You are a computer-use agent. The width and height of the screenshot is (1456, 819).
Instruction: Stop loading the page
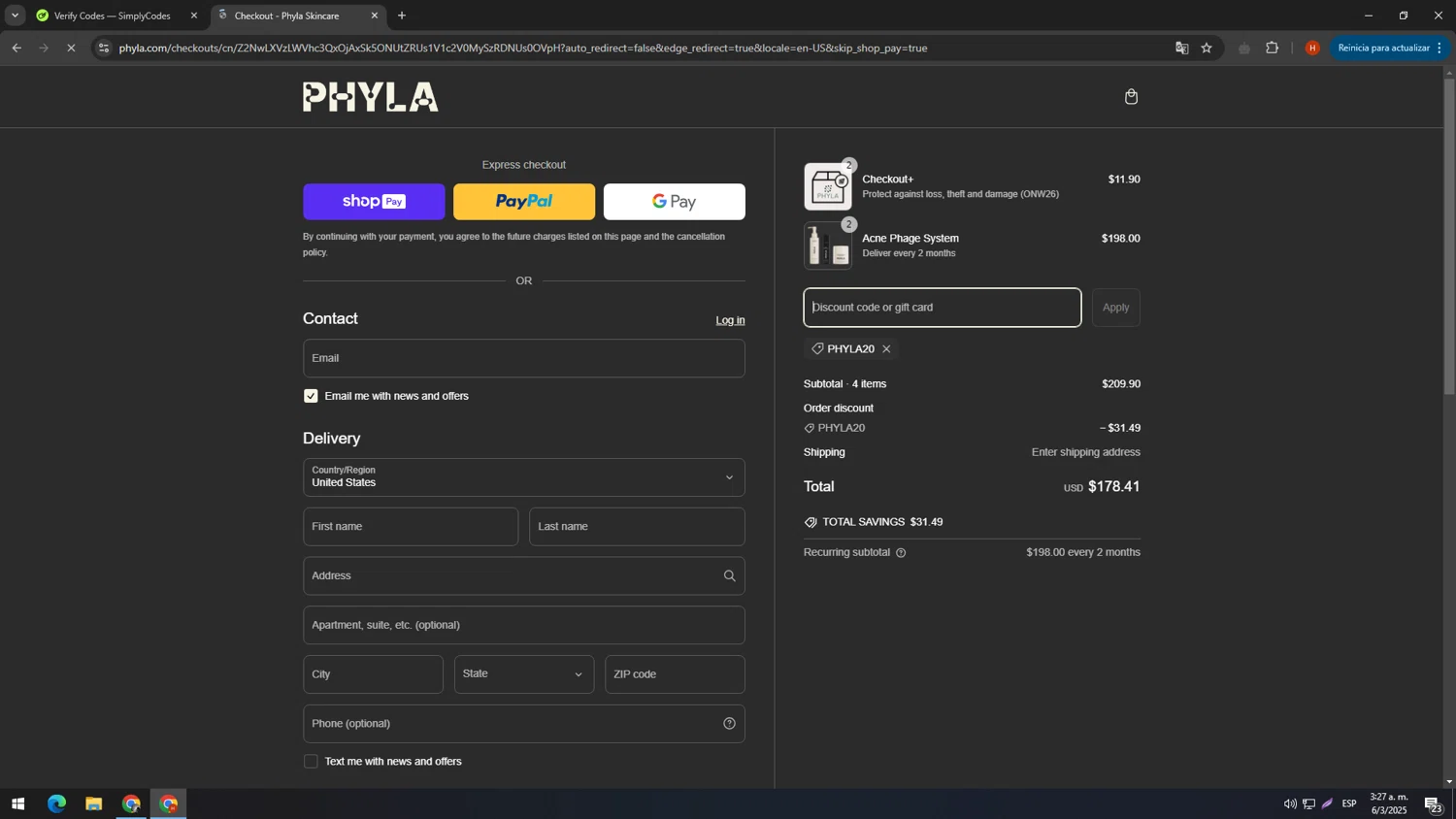coord(71,48)
